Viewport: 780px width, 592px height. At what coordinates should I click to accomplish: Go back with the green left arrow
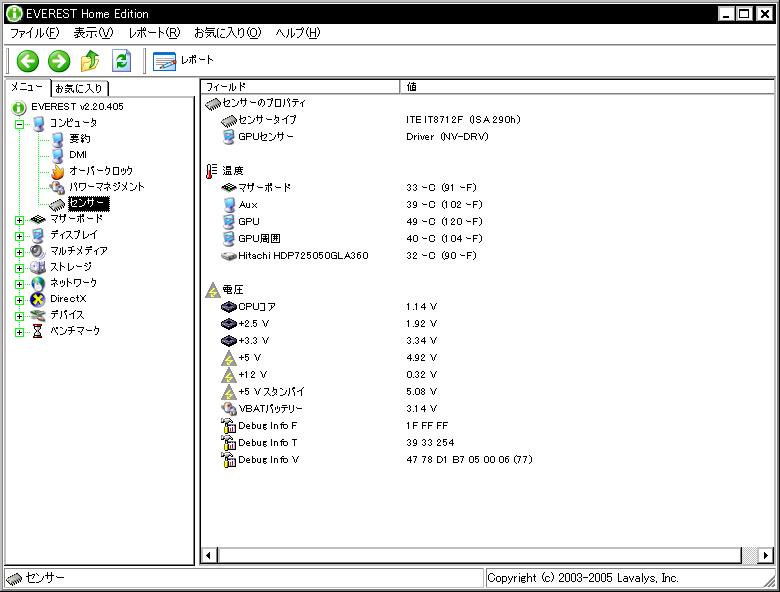click(x=27, y=61)
